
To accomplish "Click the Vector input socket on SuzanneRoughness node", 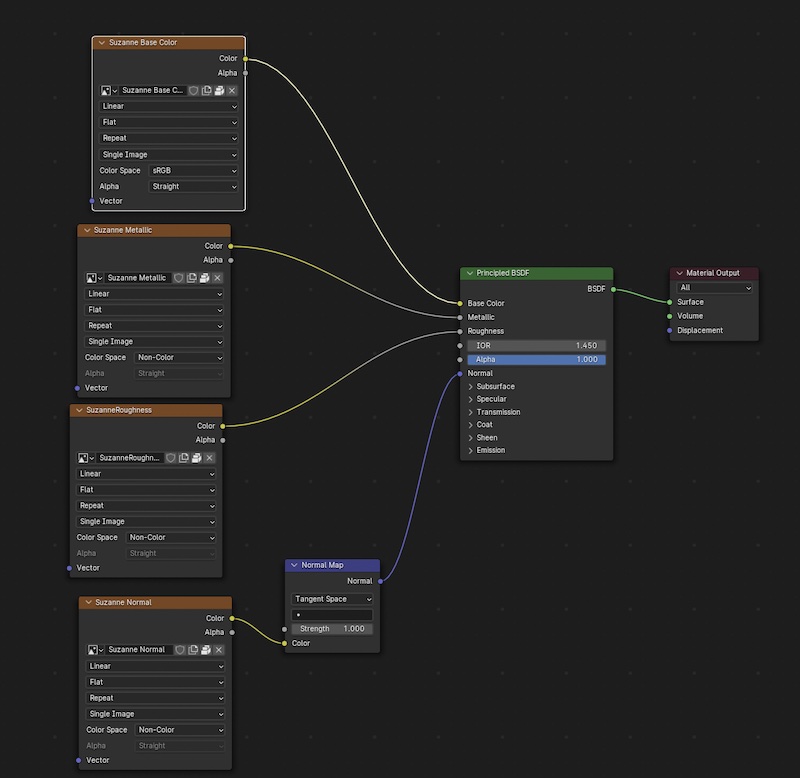I will [69, 568].
